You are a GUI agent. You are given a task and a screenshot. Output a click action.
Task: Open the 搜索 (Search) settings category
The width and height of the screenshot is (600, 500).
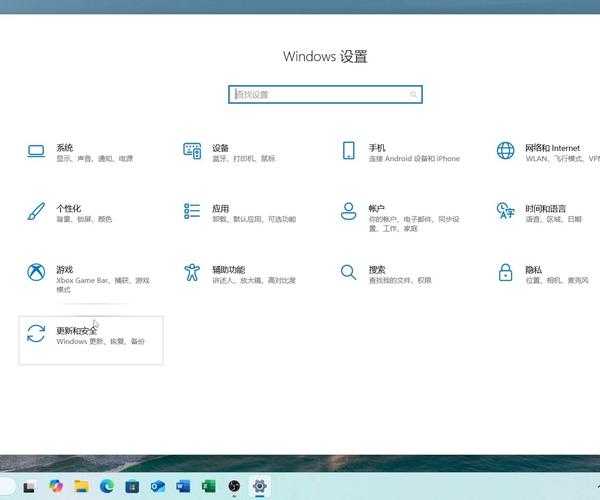point(348,272)
